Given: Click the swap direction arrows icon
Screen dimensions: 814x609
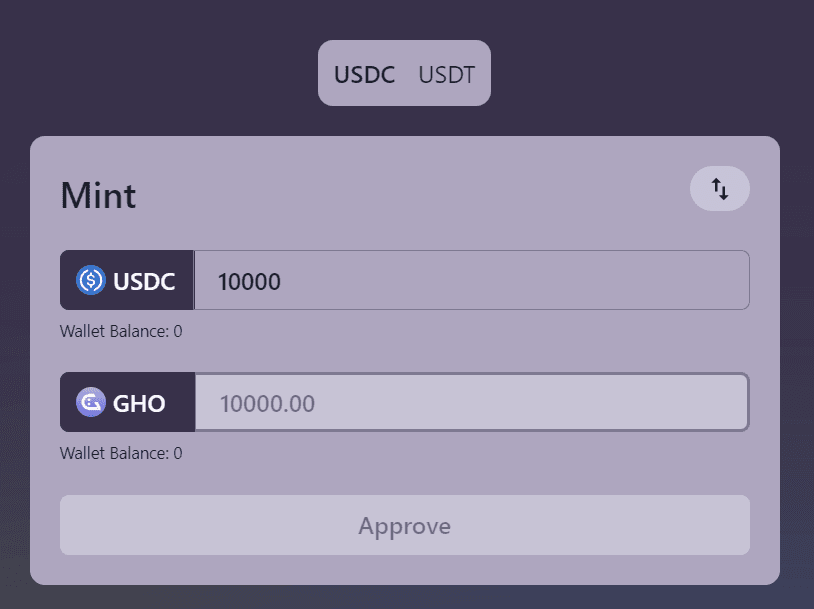Looking at the screenshot, I should 720,188.
